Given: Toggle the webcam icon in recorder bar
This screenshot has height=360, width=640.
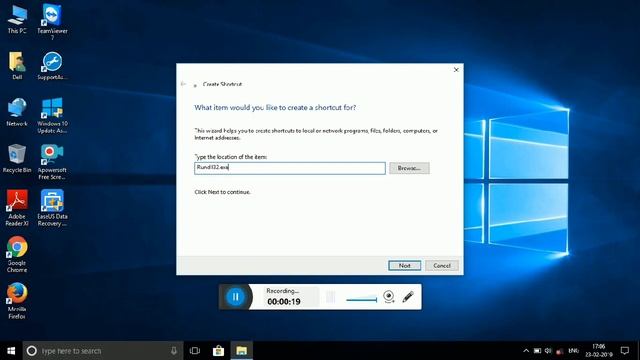Looking at the screenshot, I should click(x=389, y=297).
